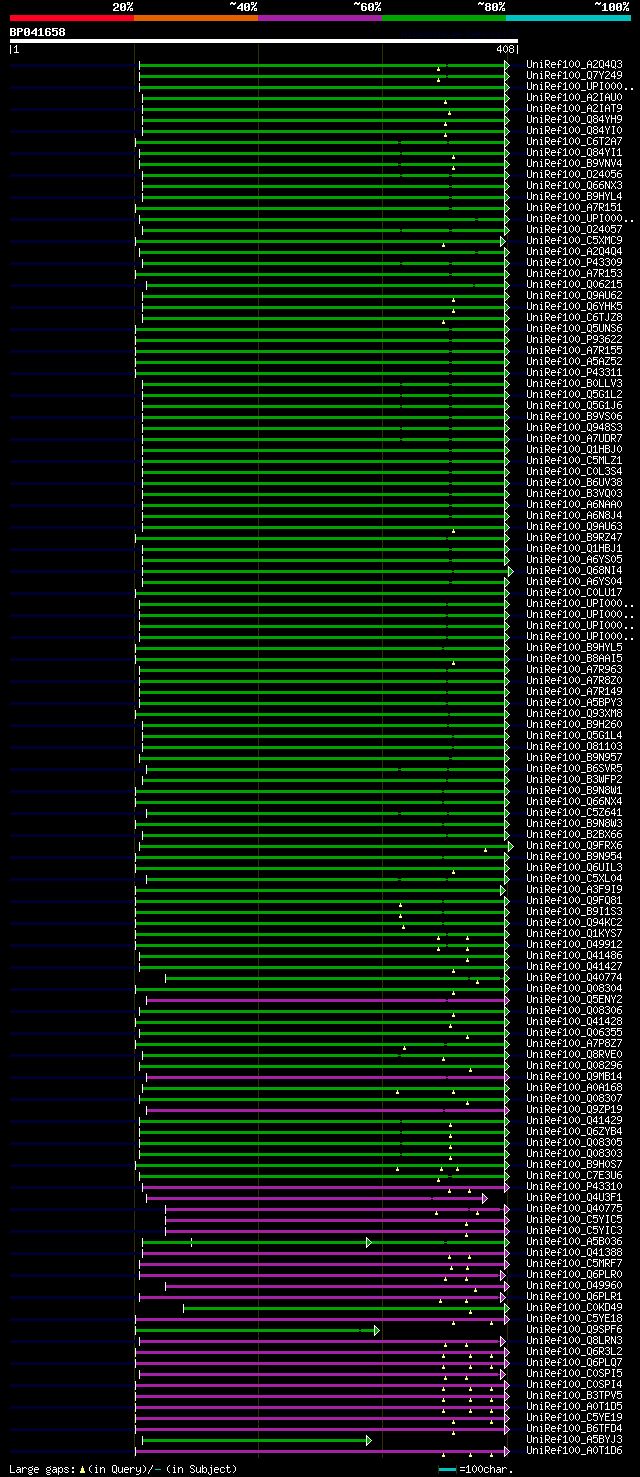Image resolution: width=640 pixels, height=1477 pixels.
Task: Open hit UniRef100_Q7Y249
Action: [574, 75]
